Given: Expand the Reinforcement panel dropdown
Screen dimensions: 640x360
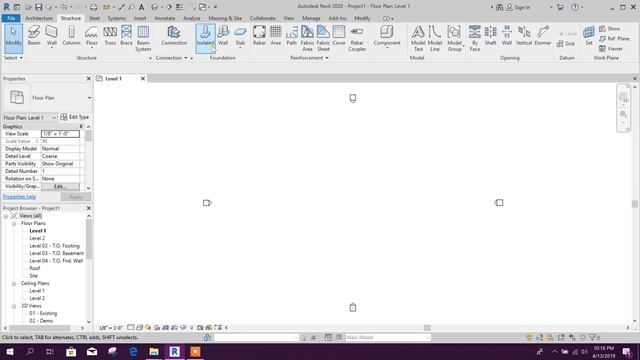Looking at the screenshot, I should point(309,58).
